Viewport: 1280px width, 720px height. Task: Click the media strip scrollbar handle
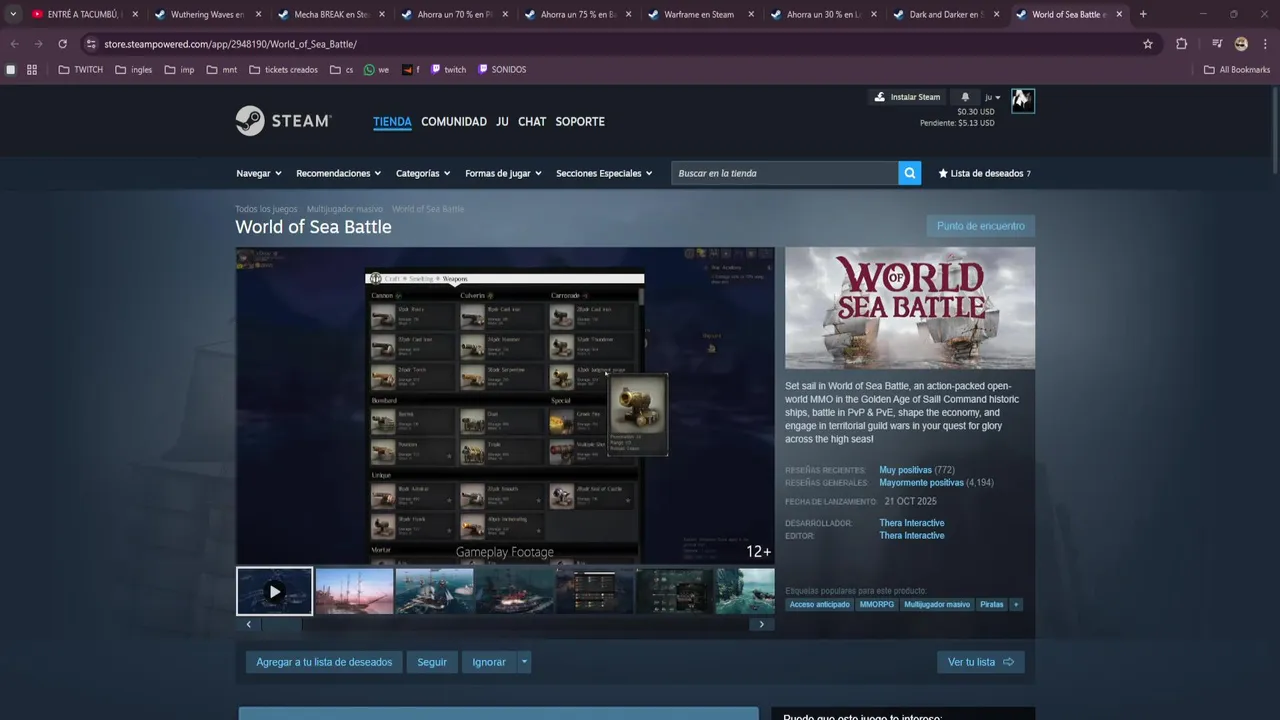coord(283,624)
